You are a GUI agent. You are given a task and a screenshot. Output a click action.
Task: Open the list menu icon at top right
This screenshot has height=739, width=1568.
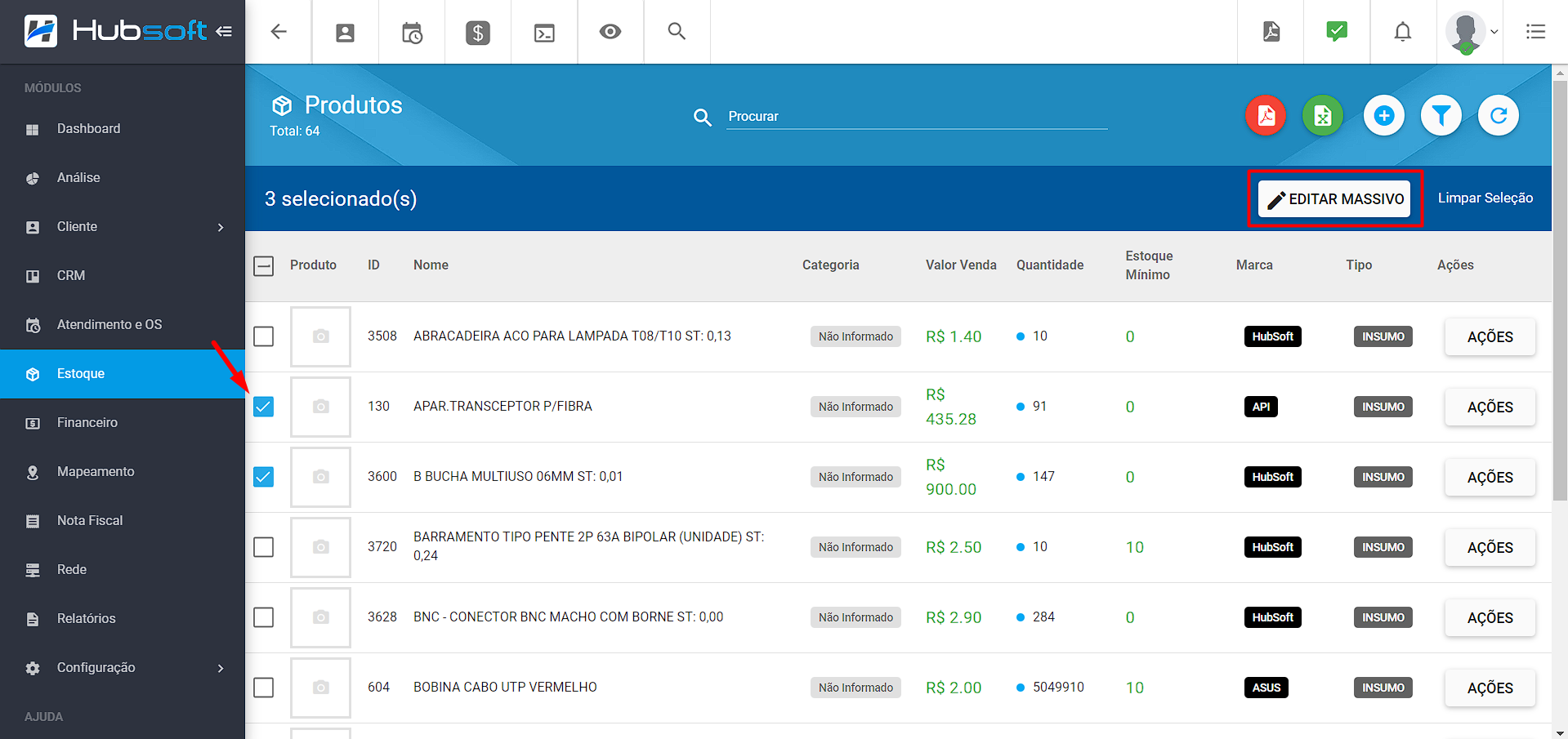coord(1535,32)
